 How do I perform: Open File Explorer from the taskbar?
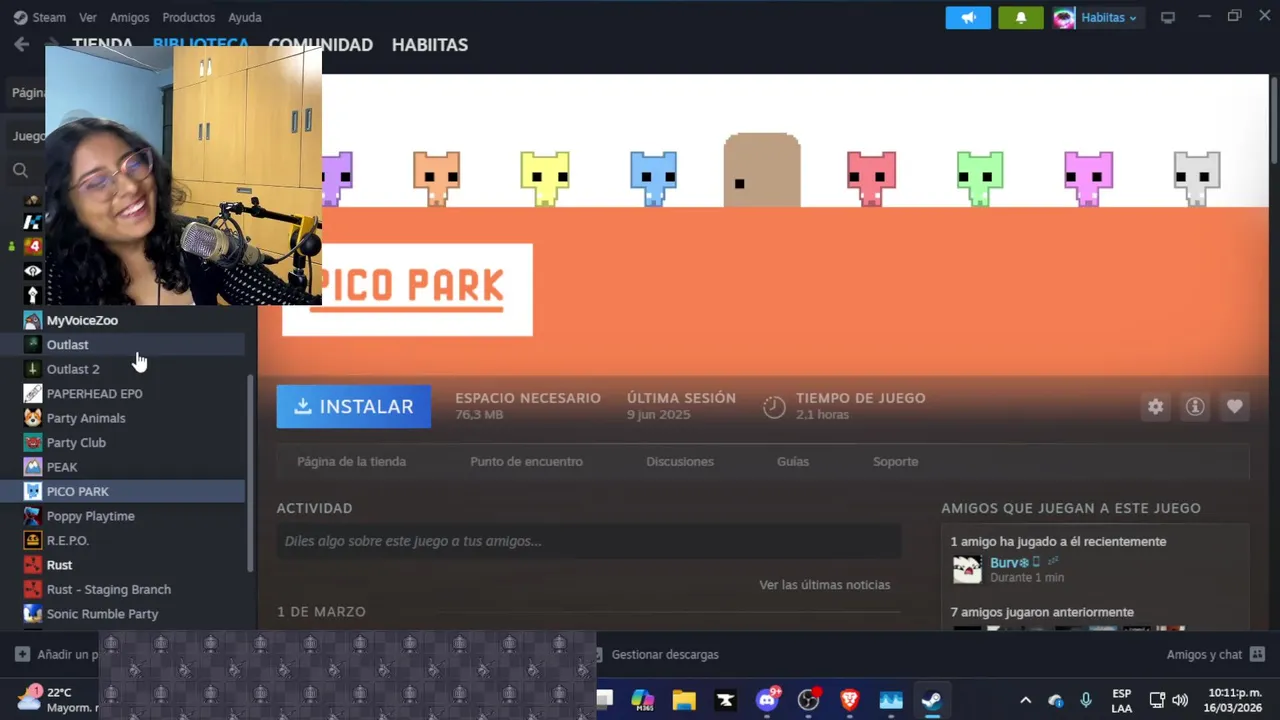tap(684, 700)
